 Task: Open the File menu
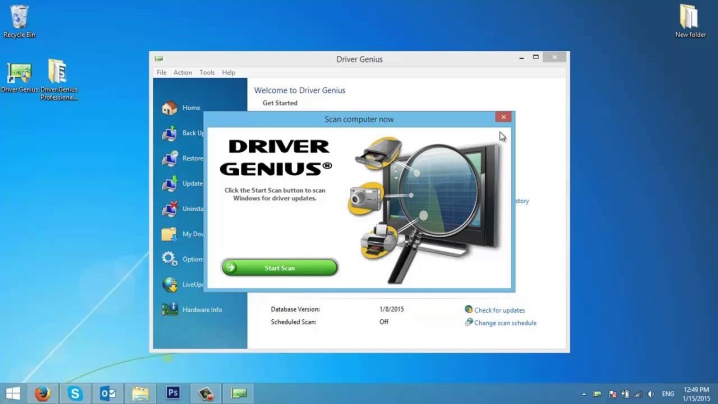click(x=162, y=72)
